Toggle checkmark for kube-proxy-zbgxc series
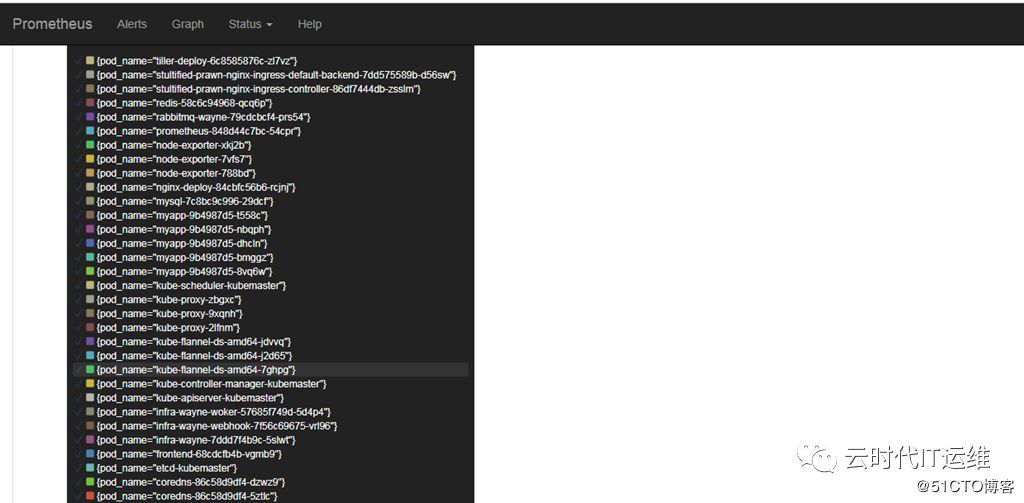Screen dimensions: 1024x503 tap(79, 299)
